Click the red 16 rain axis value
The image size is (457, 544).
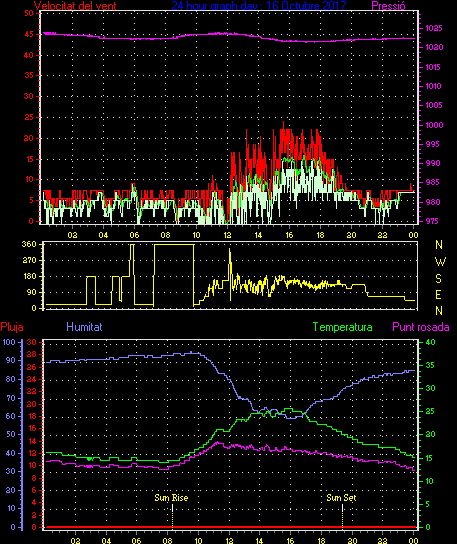pyautogui.click(x=32, y=428)
